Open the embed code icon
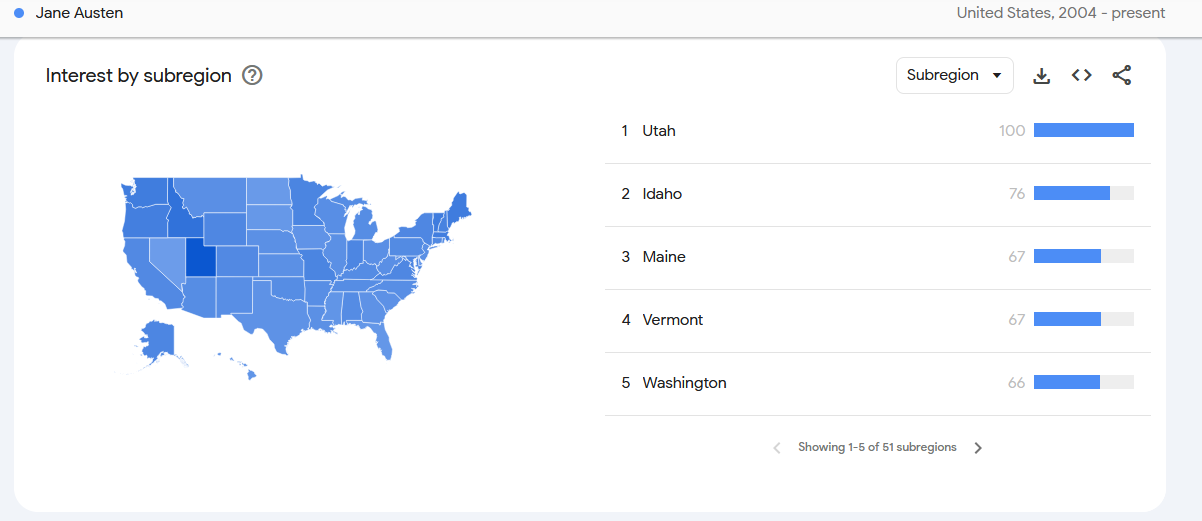This screenshot has width=1202, height=521. click(1081, 76)
